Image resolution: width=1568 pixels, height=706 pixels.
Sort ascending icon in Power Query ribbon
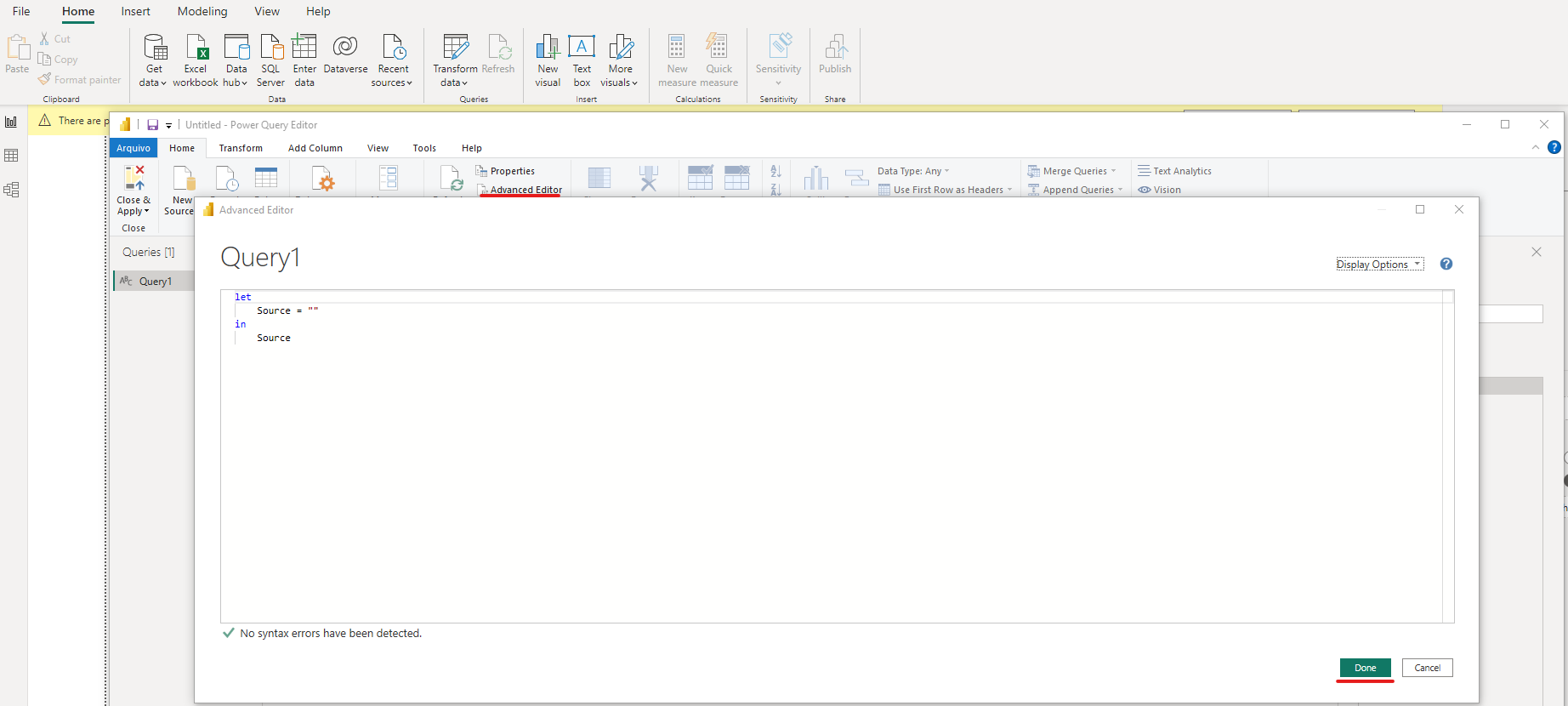coord(775,171)
